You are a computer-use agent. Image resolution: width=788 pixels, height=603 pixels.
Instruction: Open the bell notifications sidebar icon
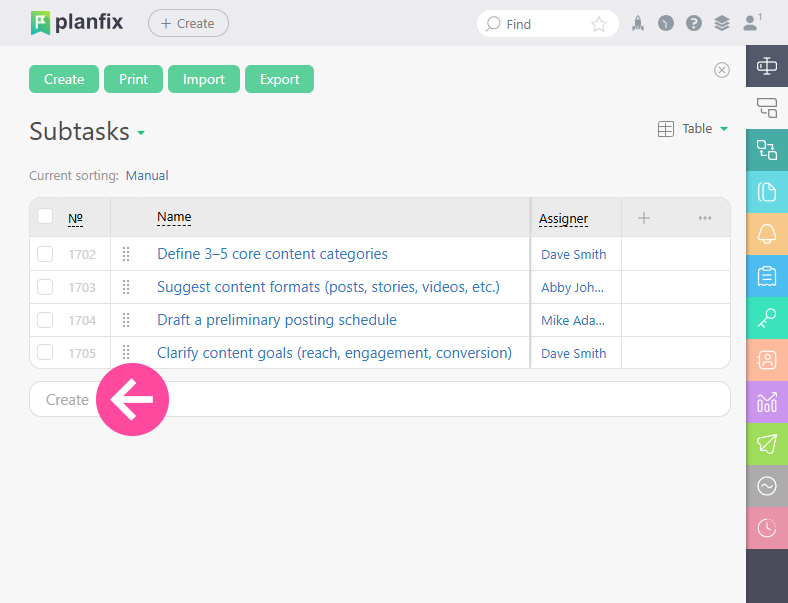(767, 234)
